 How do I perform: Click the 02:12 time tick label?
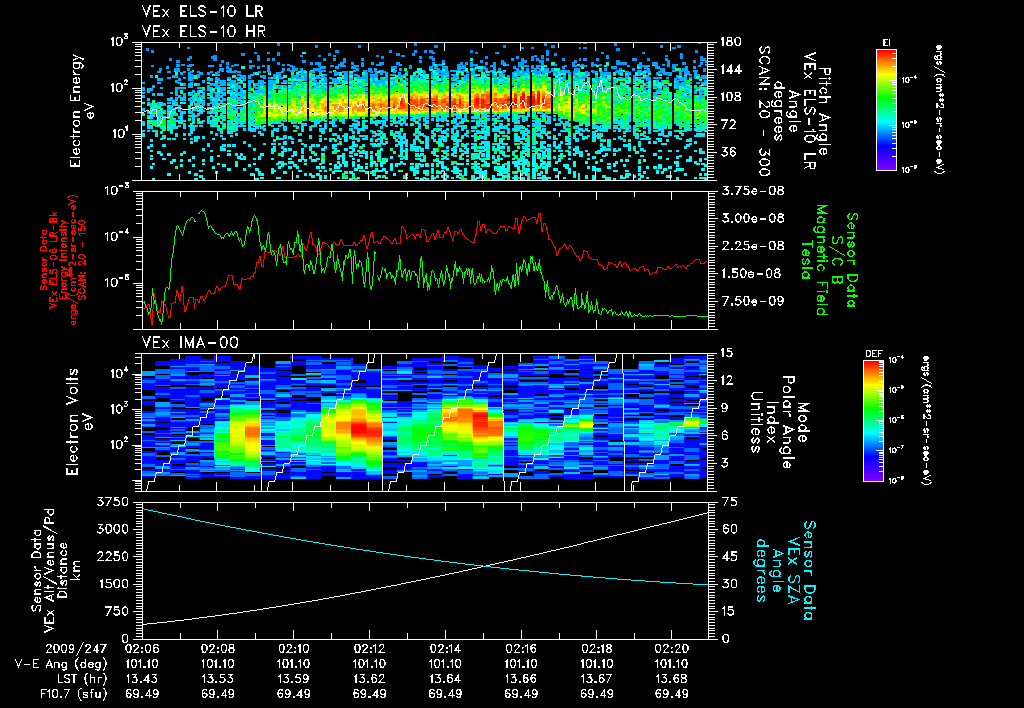[x=369, y=649]
